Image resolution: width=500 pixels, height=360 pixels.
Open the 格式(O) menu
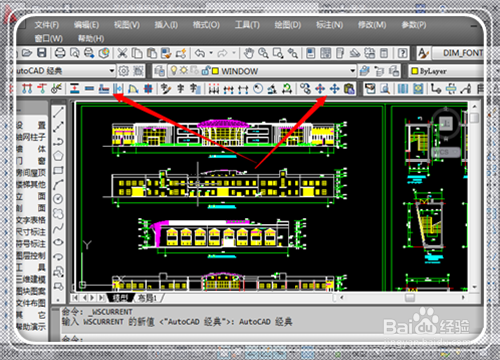[x=206, y=25]
